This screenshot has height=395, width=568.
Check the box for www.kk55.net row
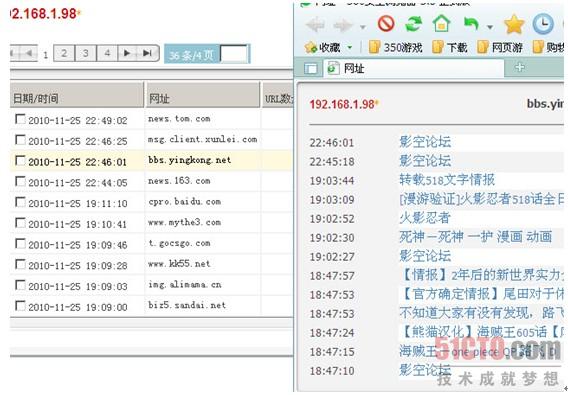tap(21, 264)
